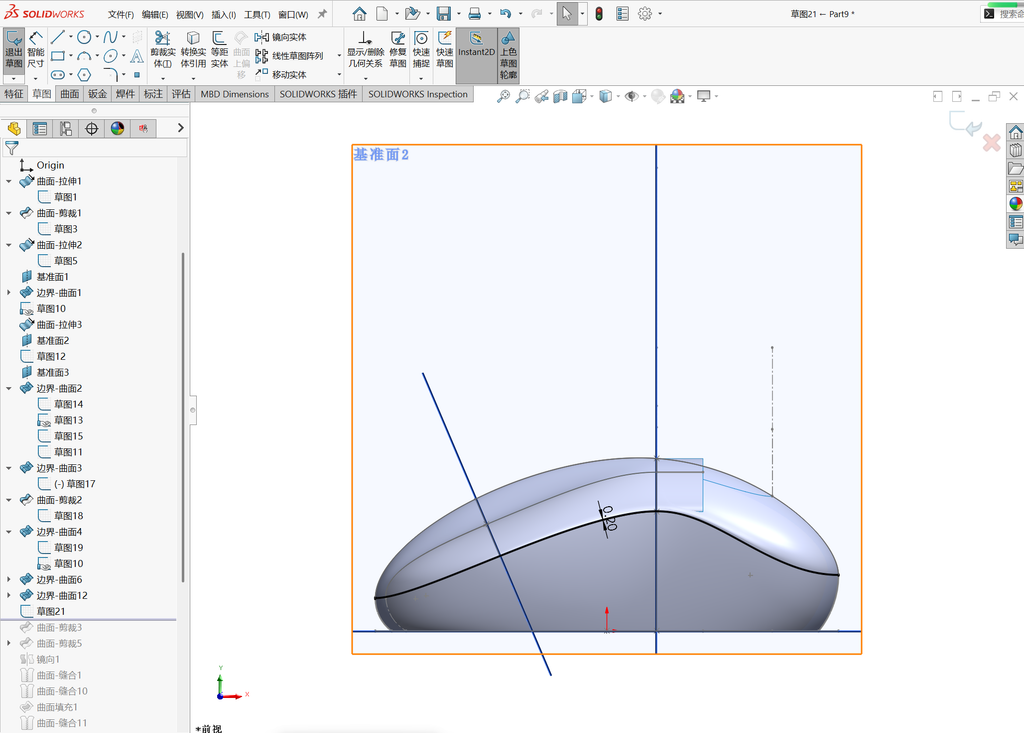Open Appearances color ball in task pane
This screenshot has width=1024, height=733.
point(1016,204)
